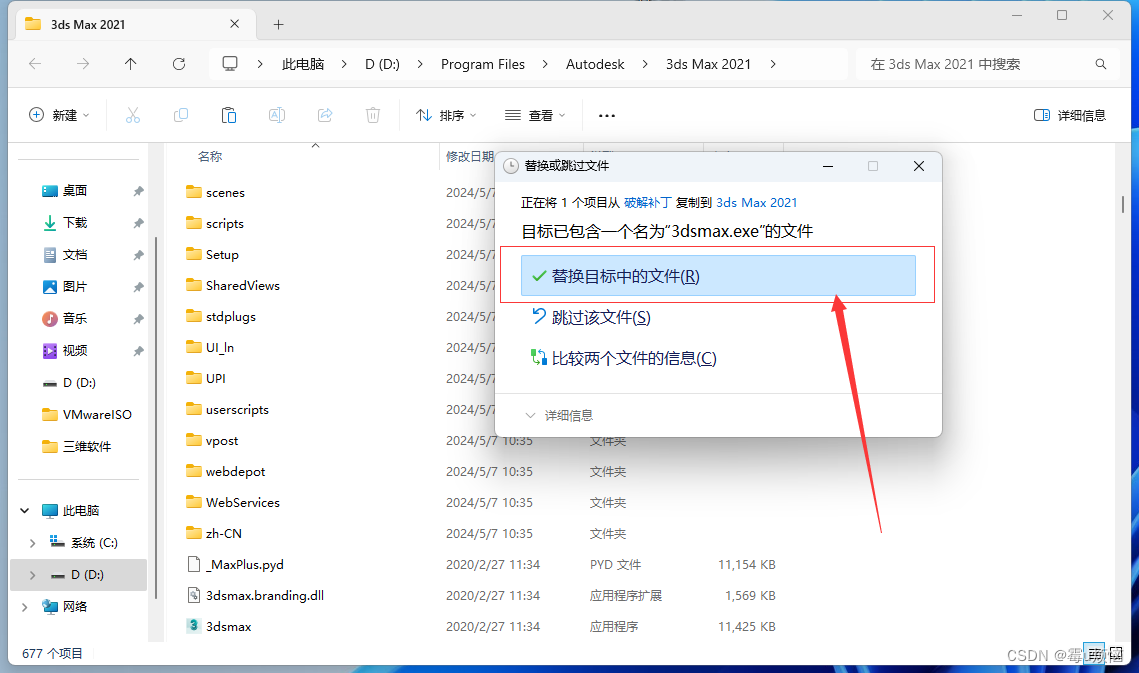This screenshot has width=1139, height=673.
Task: Toggle the 详细信息 details pane
Action: (1069, 115)
